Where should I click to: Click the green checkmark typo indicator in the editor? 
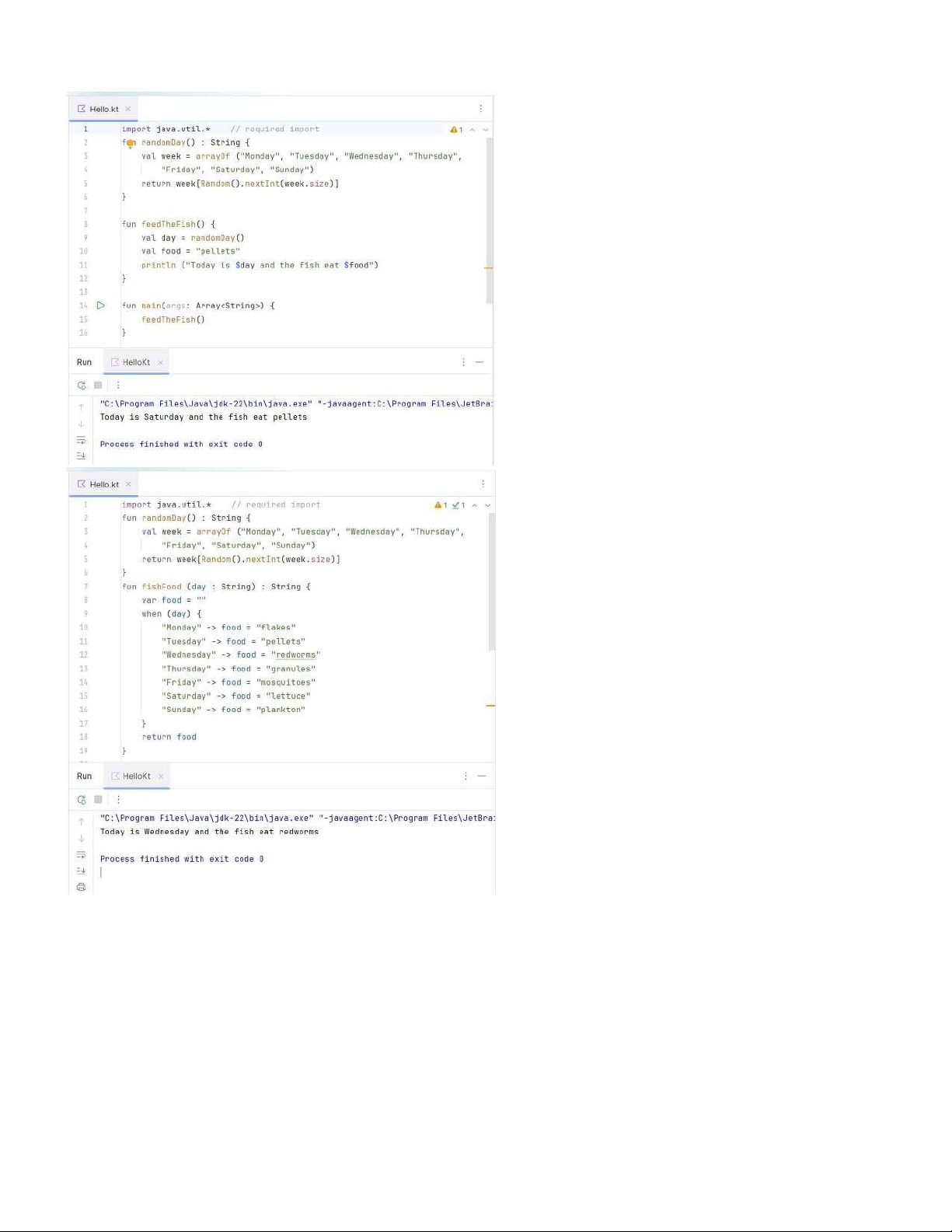click(x=459, y=505)
